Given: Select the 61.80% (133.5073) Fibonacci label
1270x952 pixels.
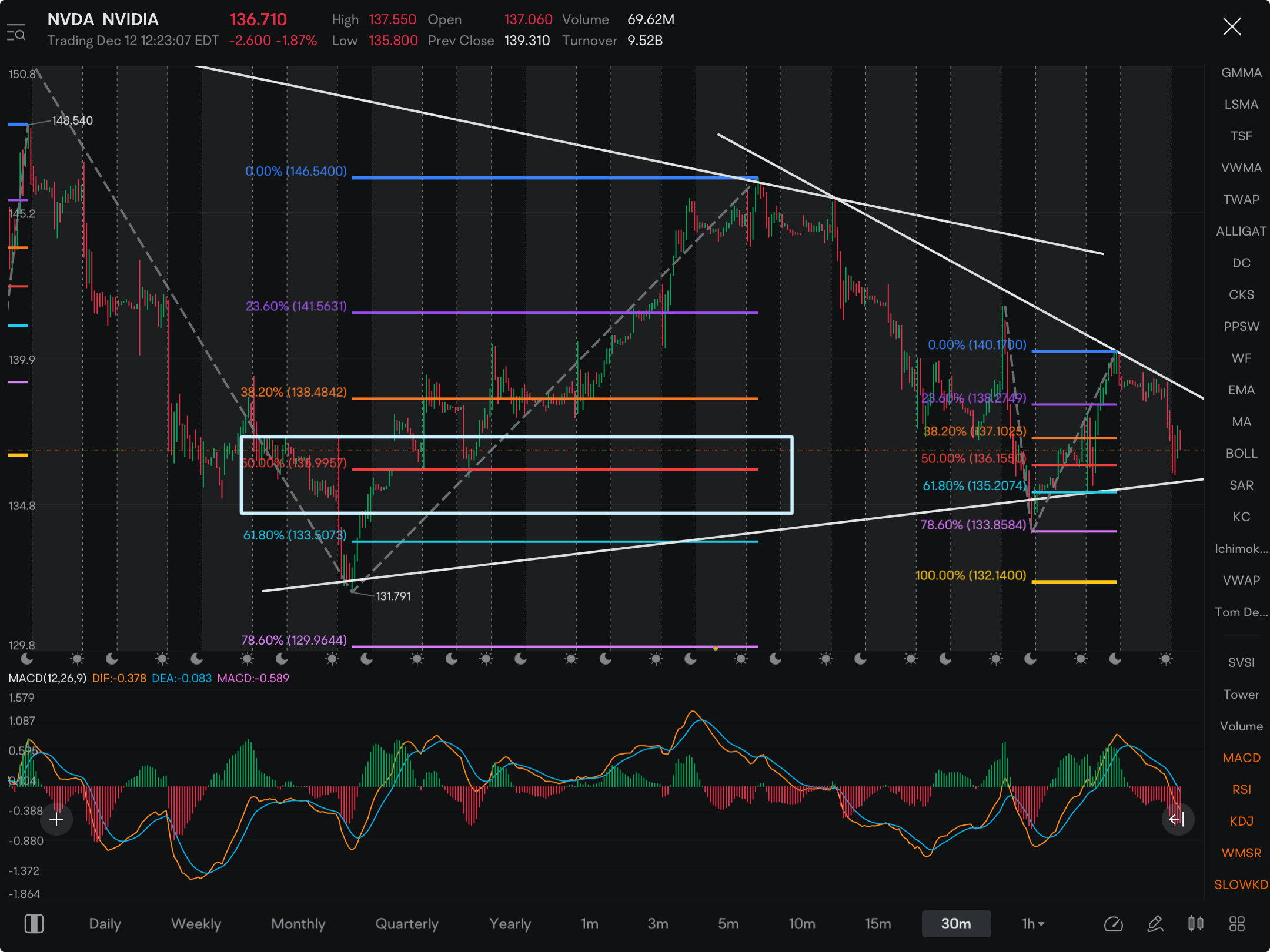Looking at the screenshot, I should (x=295, y=535).
